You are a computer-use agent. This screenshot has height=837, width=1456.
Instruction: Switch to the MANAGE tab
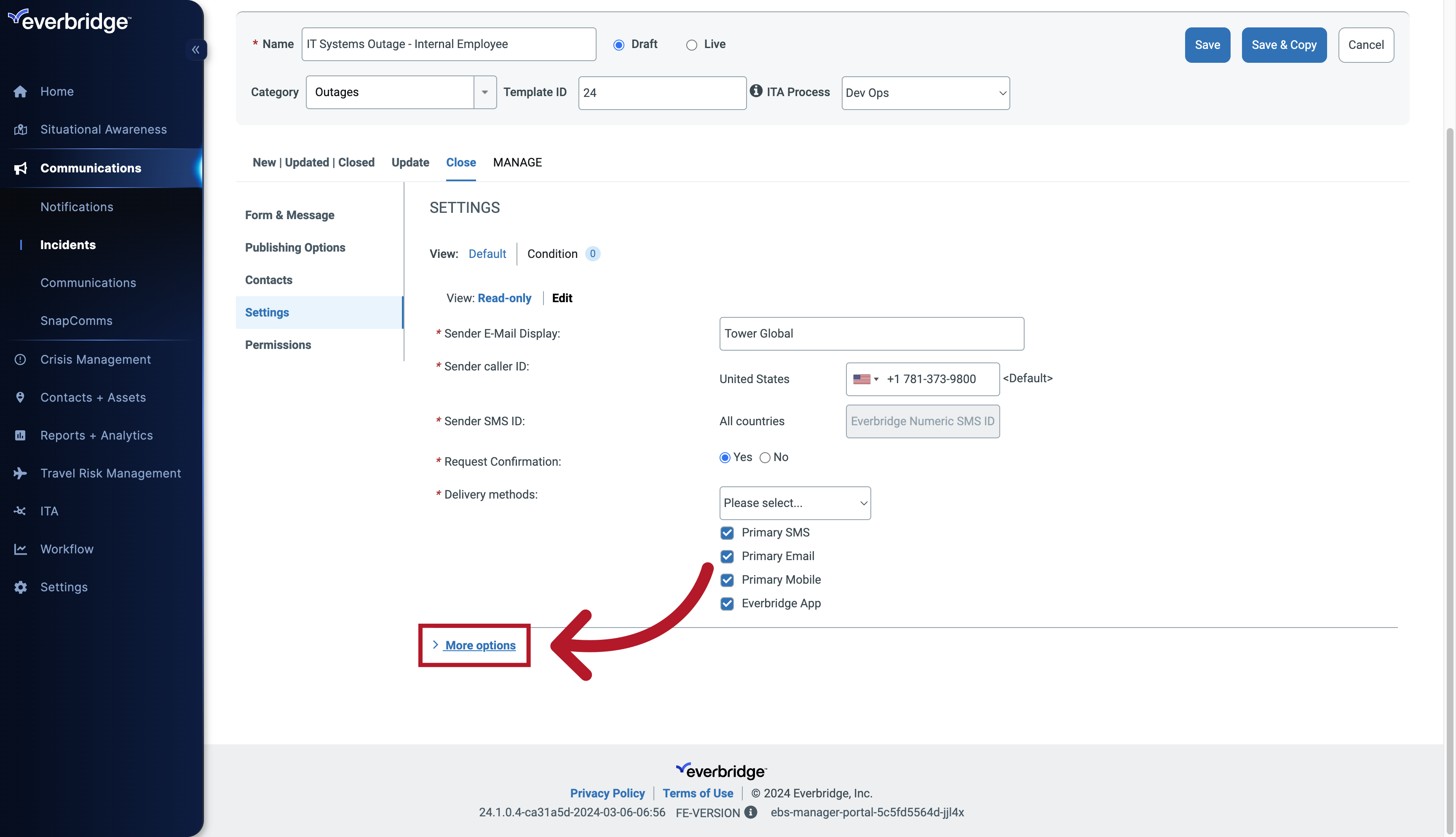point(517,162)
